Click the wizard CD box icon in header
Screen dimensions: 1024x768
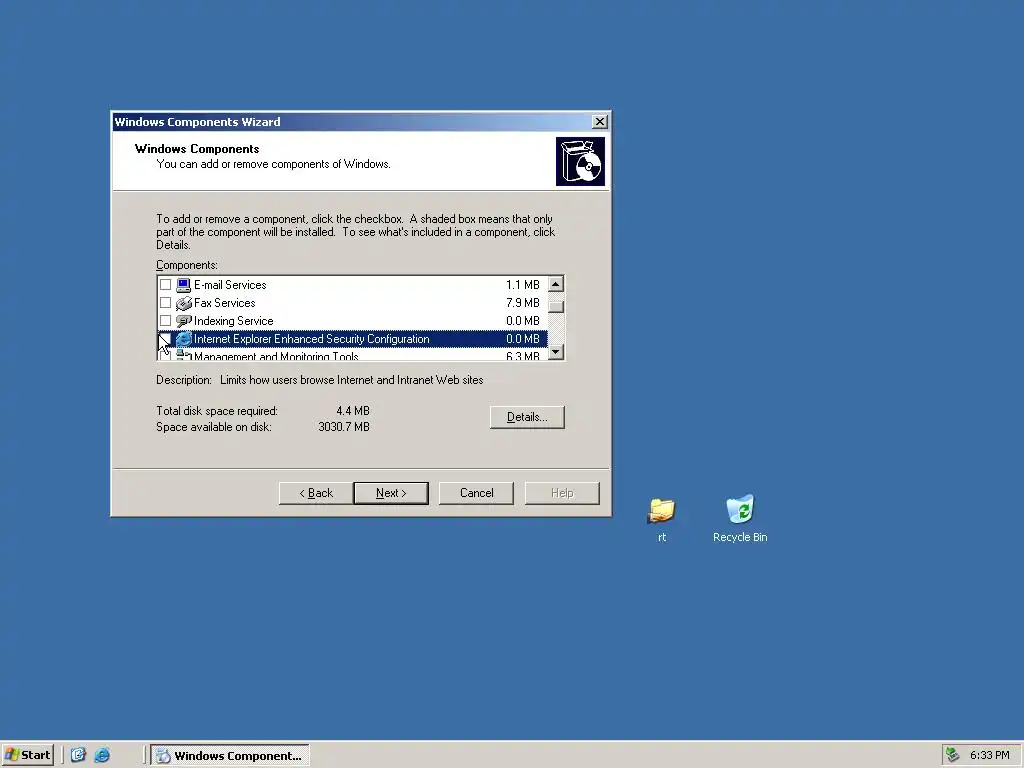[580, 161]
